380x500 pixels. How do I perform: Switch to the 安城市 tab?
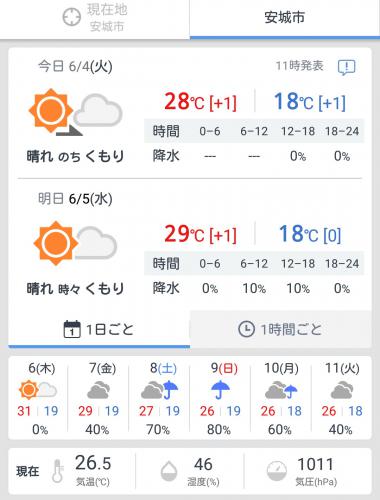pos(285,18)
